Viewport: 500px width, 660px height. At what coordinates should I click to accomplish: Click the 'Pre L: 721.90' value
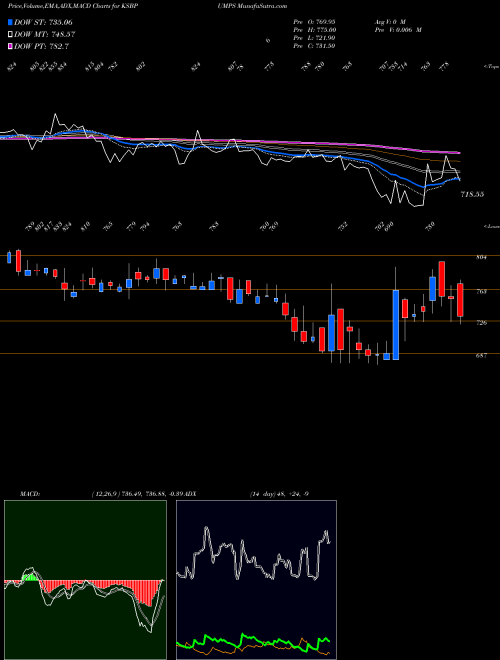[x=314, y=38]
